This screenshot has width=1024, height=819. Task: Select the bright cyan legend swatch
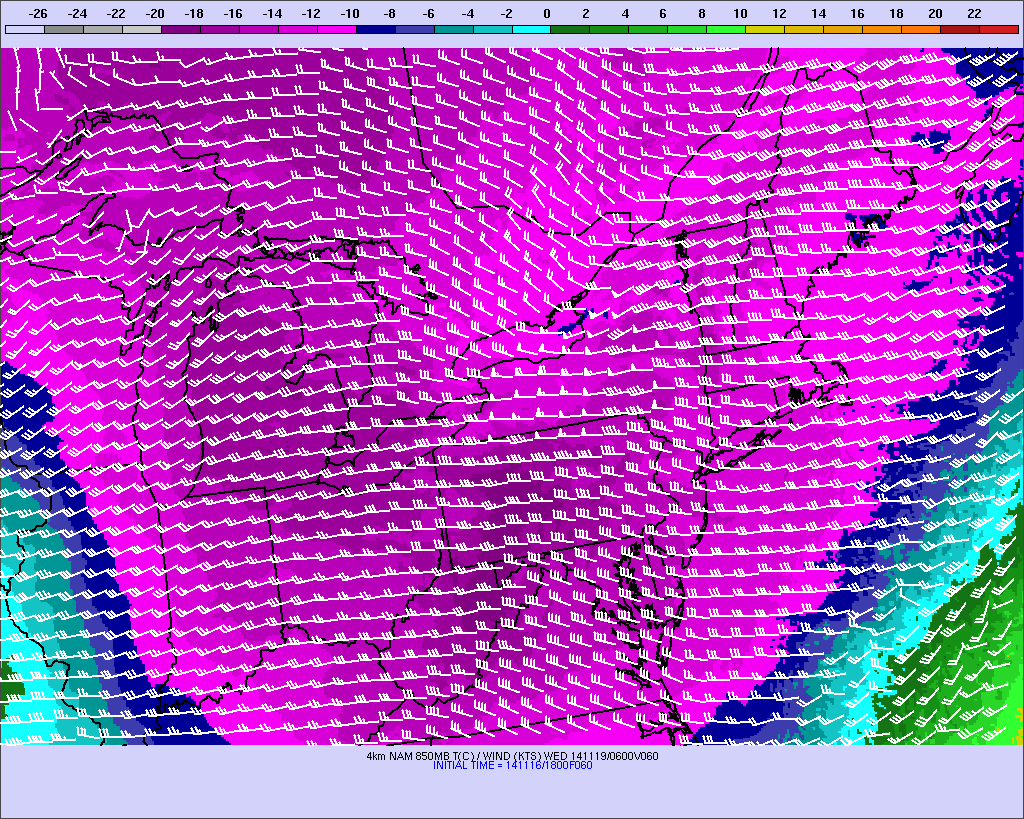[x=531, y=30]
